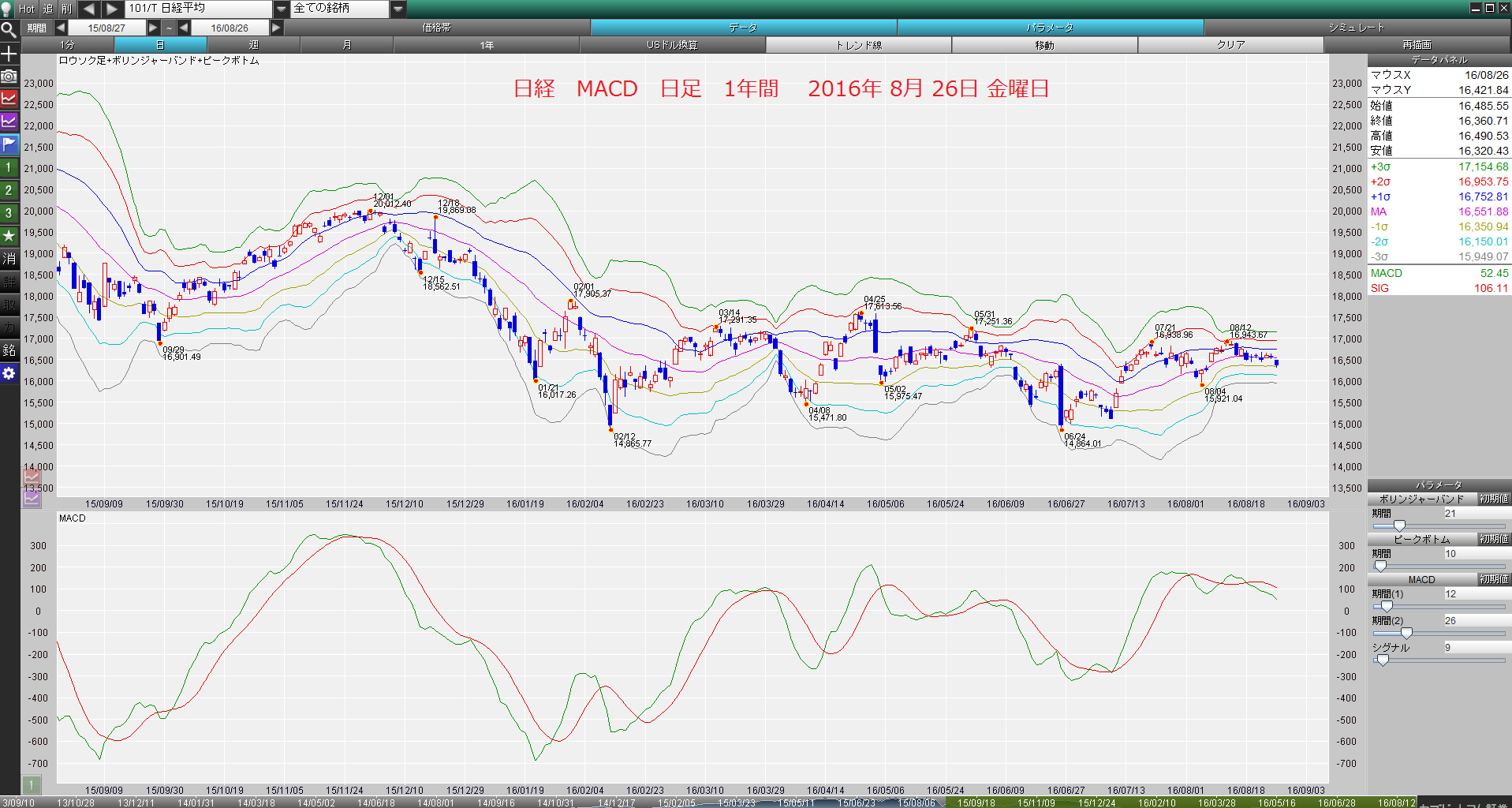This screenshot has width=1512, height=808.
Task: Click the 取 sidebar button
Action: click(x=9, y=305)
